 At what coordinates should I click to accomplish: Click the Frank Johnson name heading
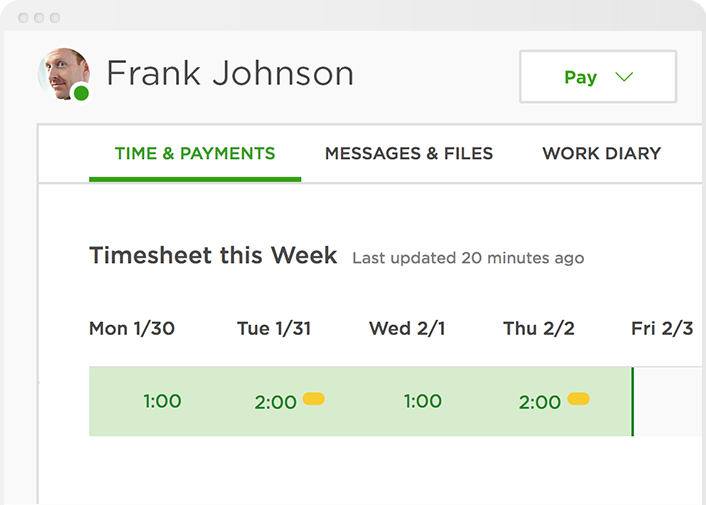pos(230,73)
